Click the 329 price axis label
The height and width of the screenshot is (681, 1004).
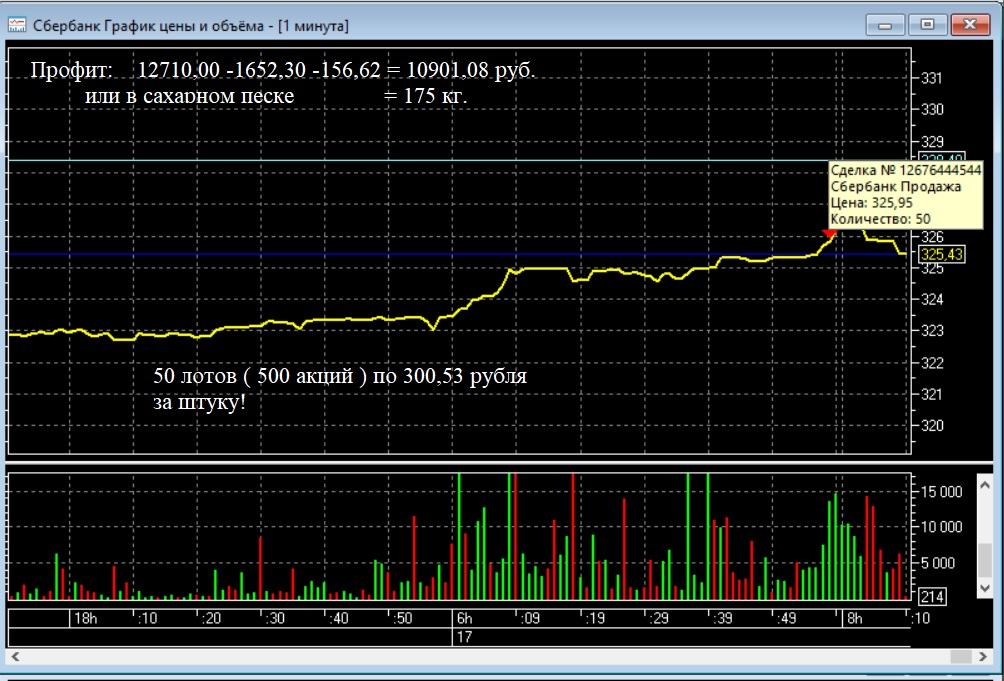click(932, 141)
